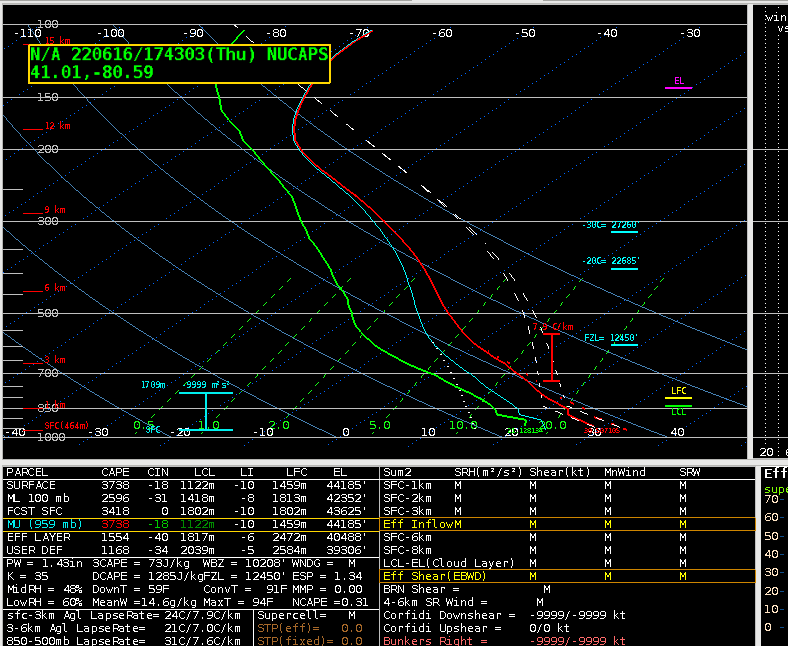Viewport: 788px width, 646px height.
Task: Click the highlighted 'Eff Inflow' row
Action: (567, 524)
